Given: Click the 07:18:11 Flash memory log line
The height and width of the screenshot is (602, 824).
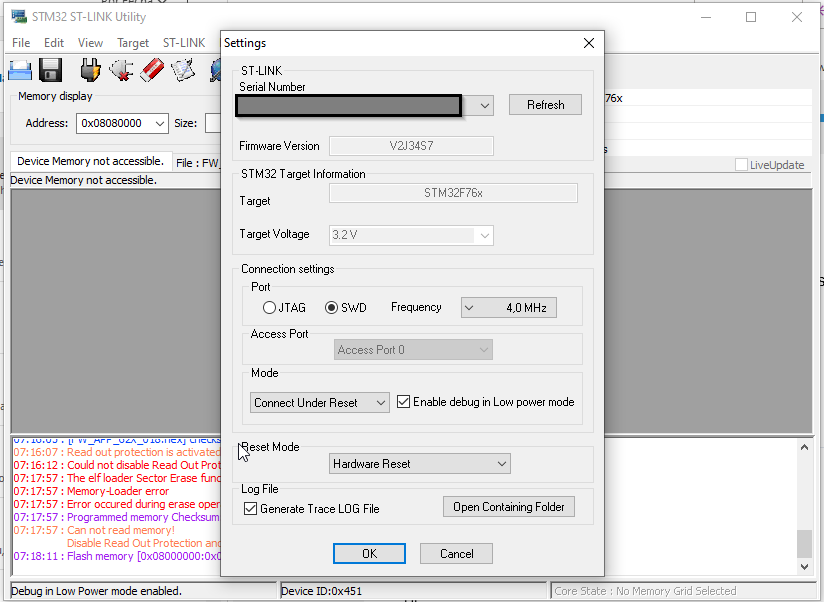Looking at the screenshot, I should [117, 556].
